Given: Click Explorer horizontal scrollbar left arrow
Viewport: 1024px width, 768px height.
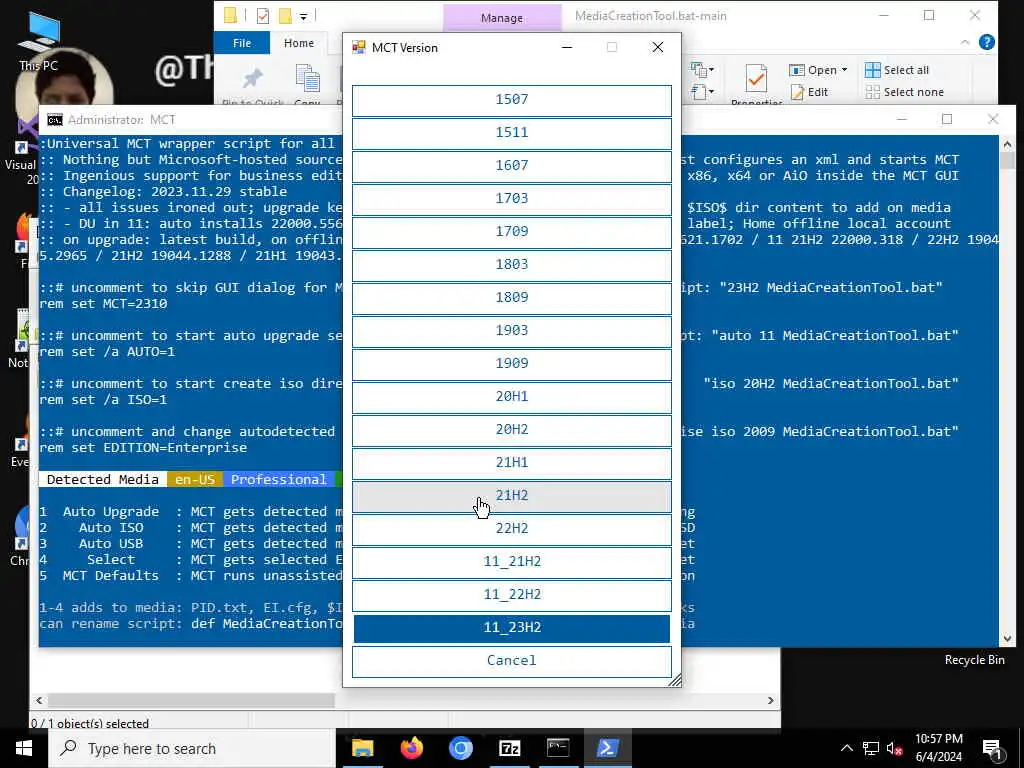Looking at the screenshot, I should (x=39, y=700).
